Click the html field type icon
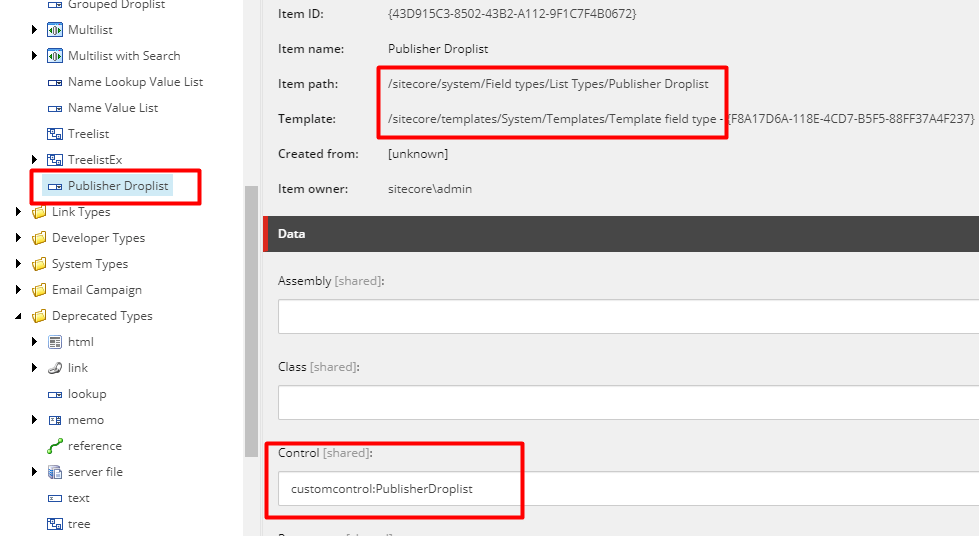The image size is (979, 536). [55, 342]
